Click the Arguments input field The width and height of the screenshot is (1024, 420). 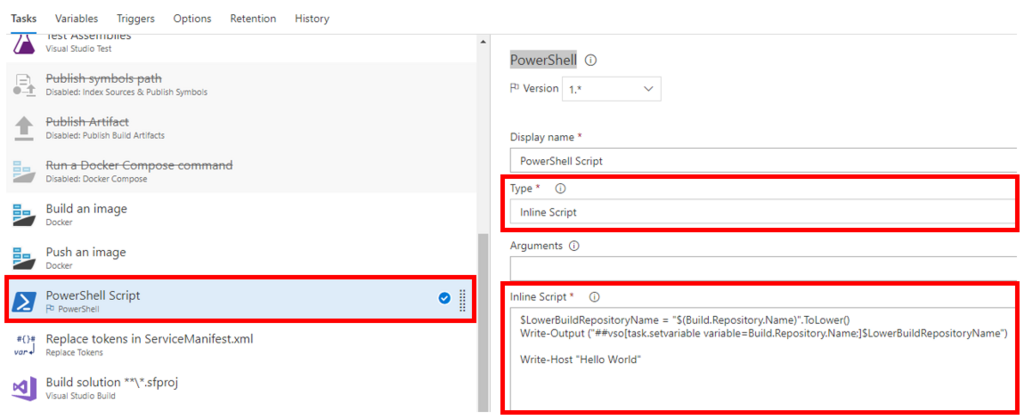pyautogui.click(x=763, y=270)
